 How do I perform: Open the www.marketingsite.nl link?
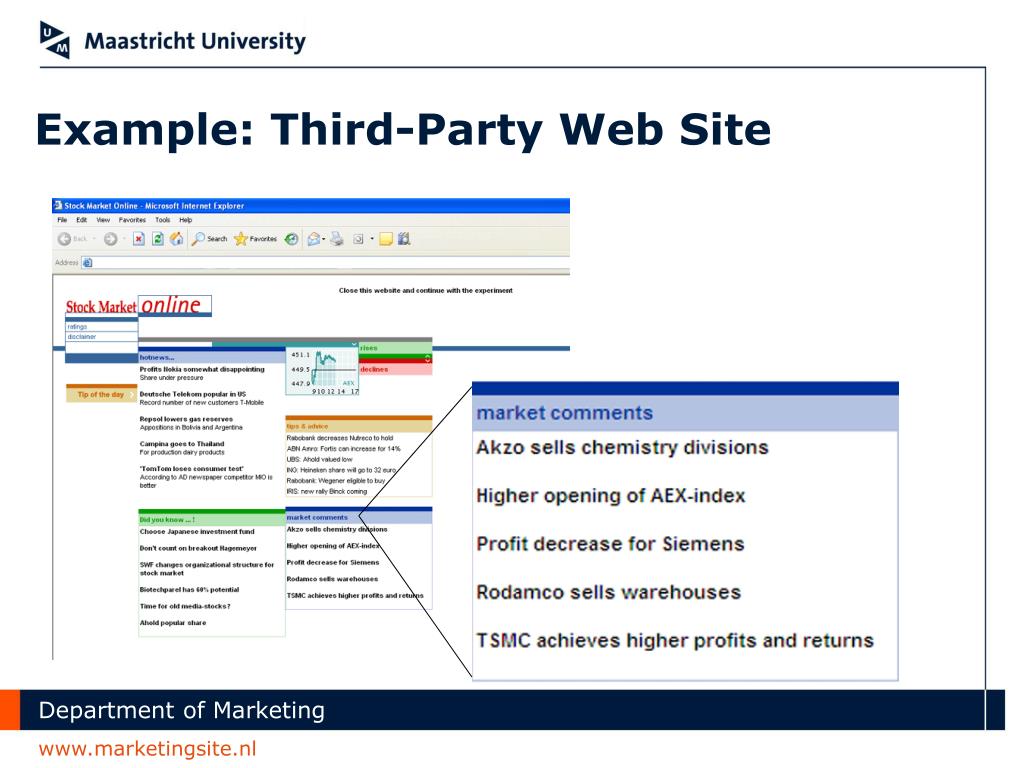(148, 748)
